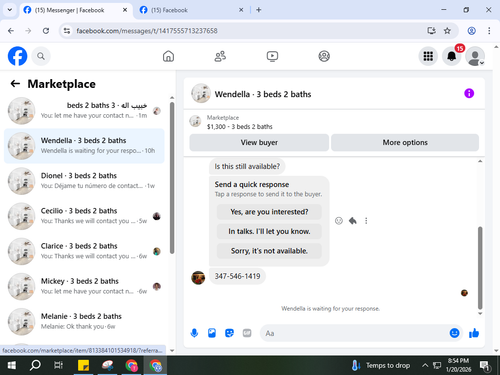The image size is (500, 375).
Task: Open the Friends icon in top navigation
Action: click(220, 56)
